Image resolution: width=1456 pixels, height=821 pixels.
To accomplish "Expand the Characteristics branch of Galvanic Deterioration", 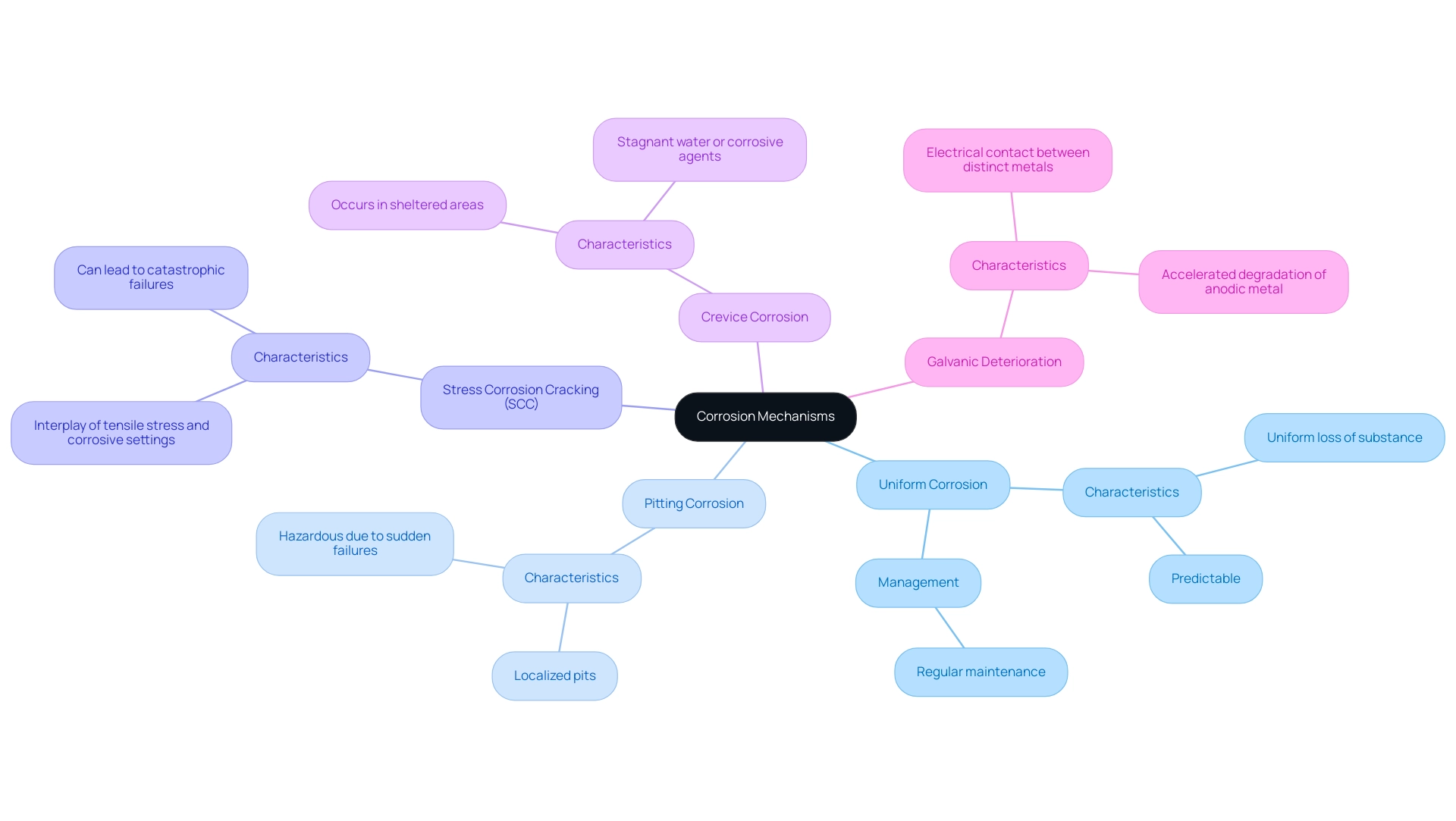I will pos(1018,265).
